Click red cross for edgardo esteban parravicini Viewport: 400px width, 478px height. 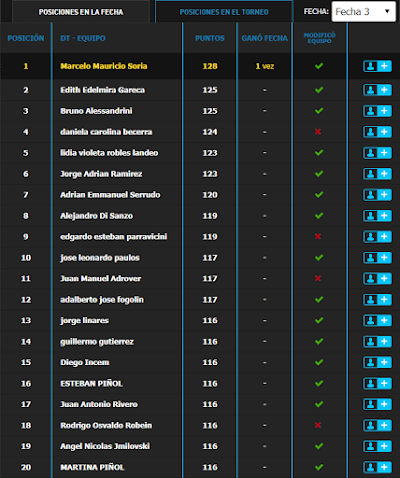(x=318, y=236)
